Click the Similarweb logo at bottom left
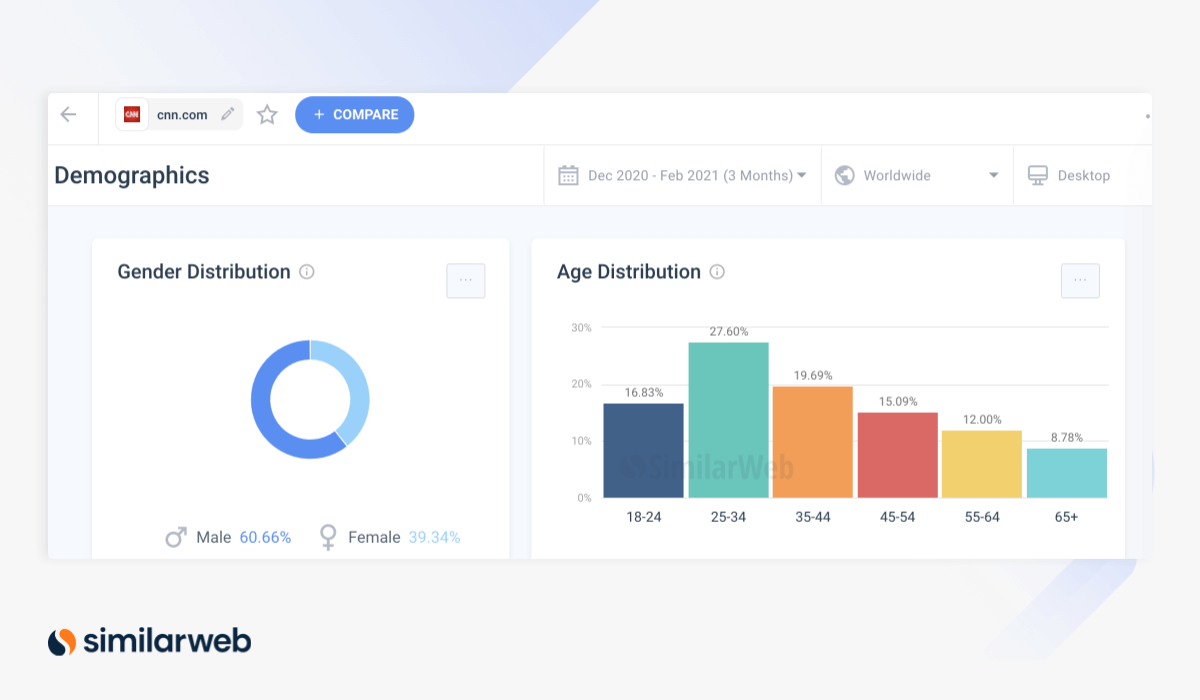The width and height of the screenshot is (1200, 700). (150, 641)
